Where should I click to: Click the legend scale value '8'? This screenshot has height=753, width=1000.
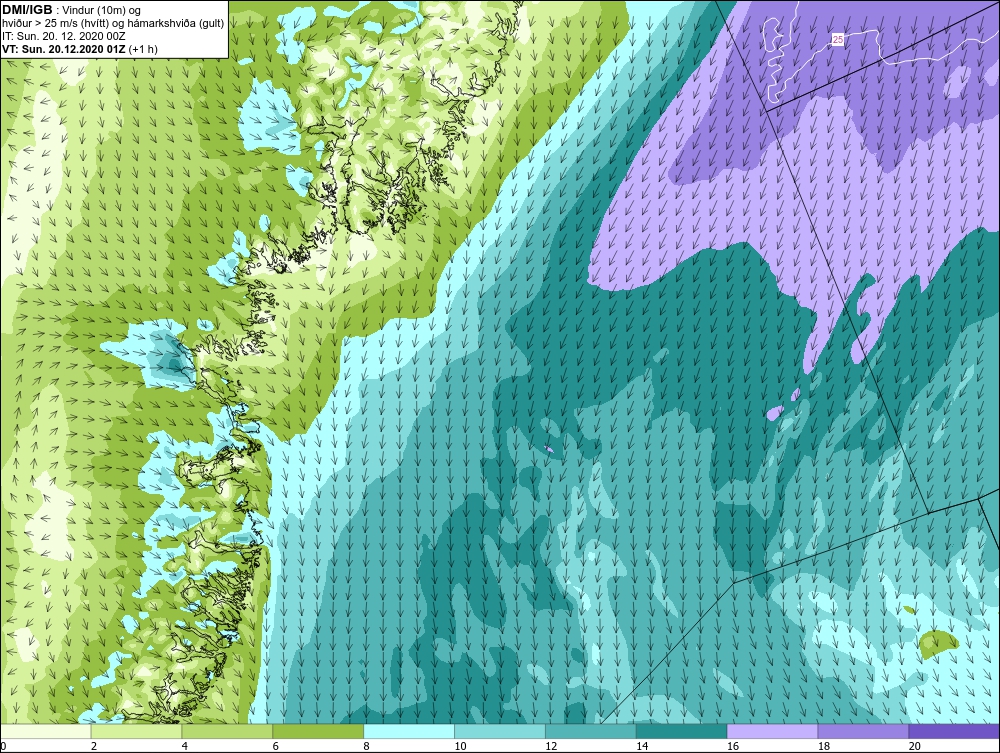coord(367,746)
